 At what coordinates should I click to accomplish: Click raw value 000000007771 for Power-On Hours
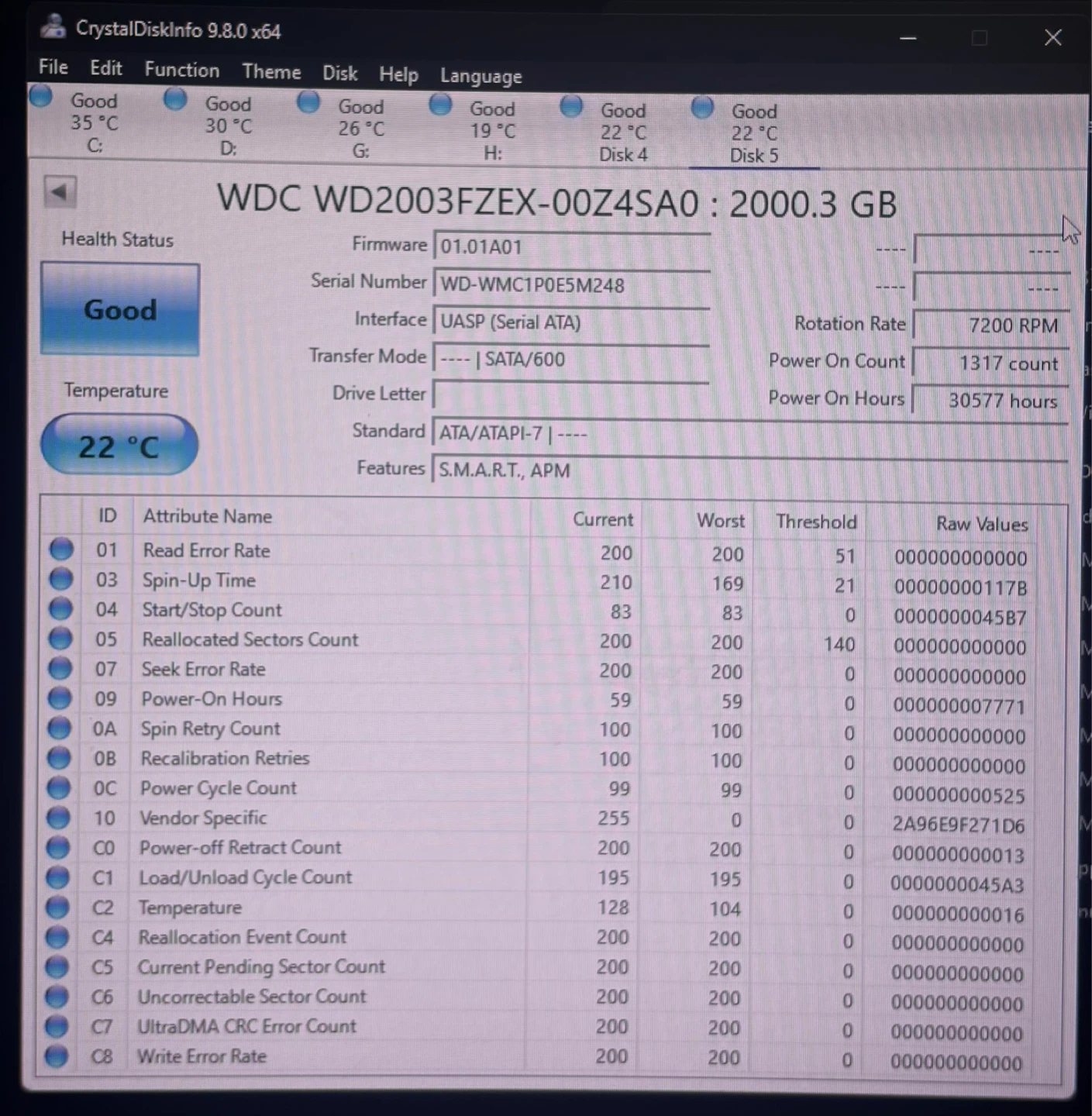pos(959,706)
